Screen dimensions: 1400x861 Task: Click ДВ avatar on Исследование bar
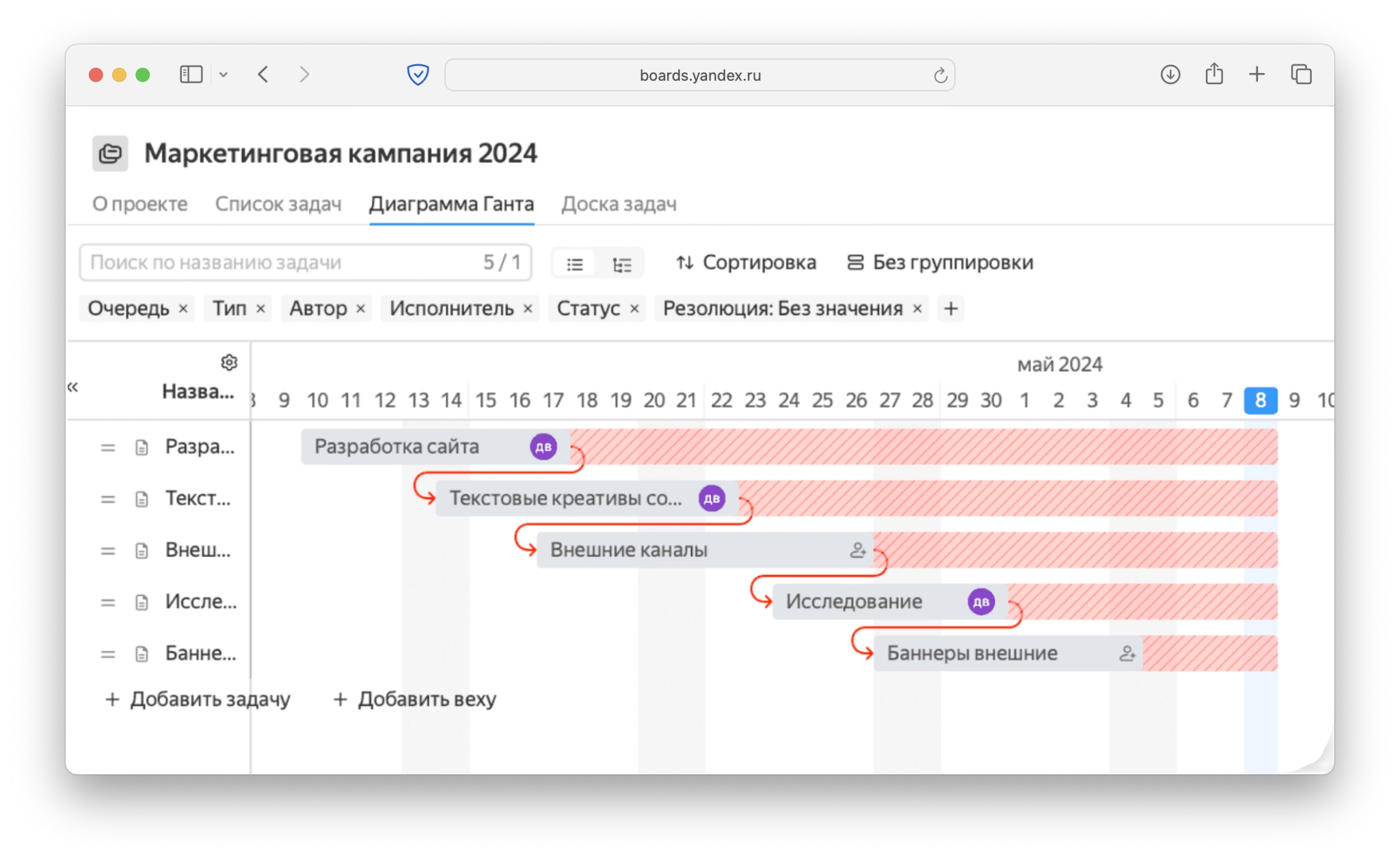980,602
